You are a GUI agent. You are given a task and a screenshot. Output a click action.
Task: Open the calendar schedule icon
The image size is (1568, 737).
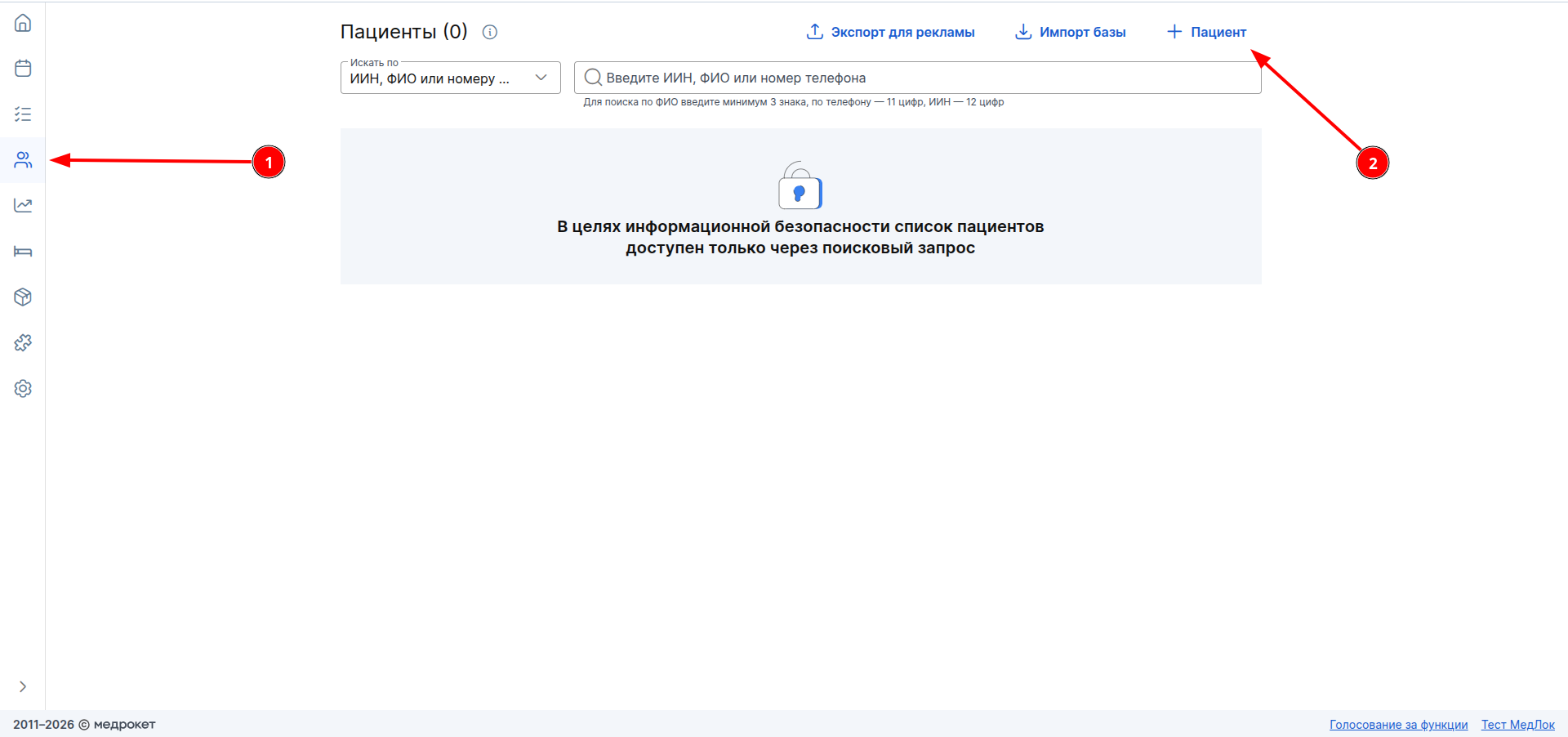coord(23,69)
